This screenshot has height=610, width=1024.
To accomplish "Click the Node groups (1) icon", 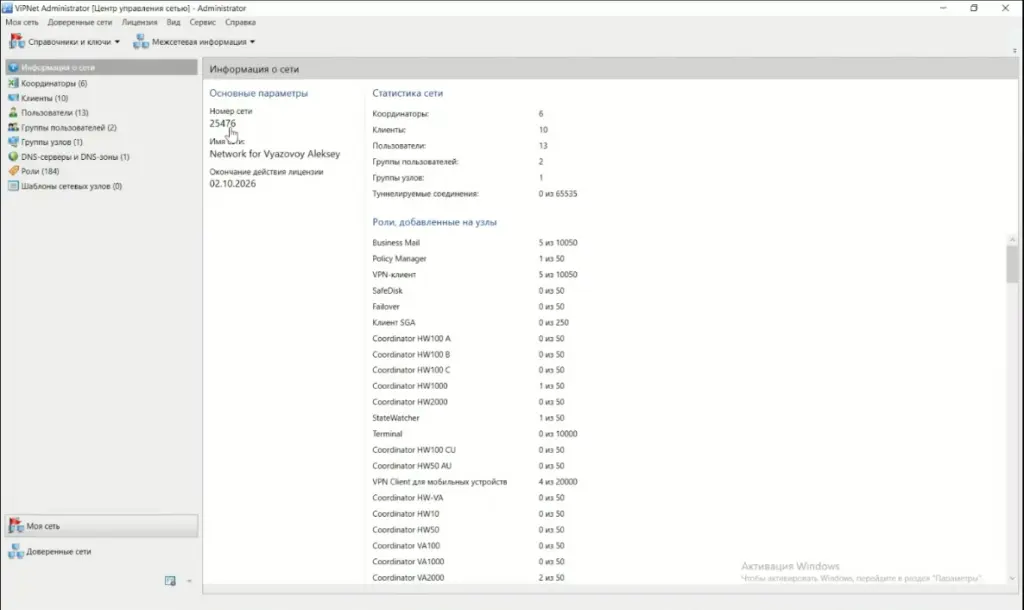I will click(13, 142).
